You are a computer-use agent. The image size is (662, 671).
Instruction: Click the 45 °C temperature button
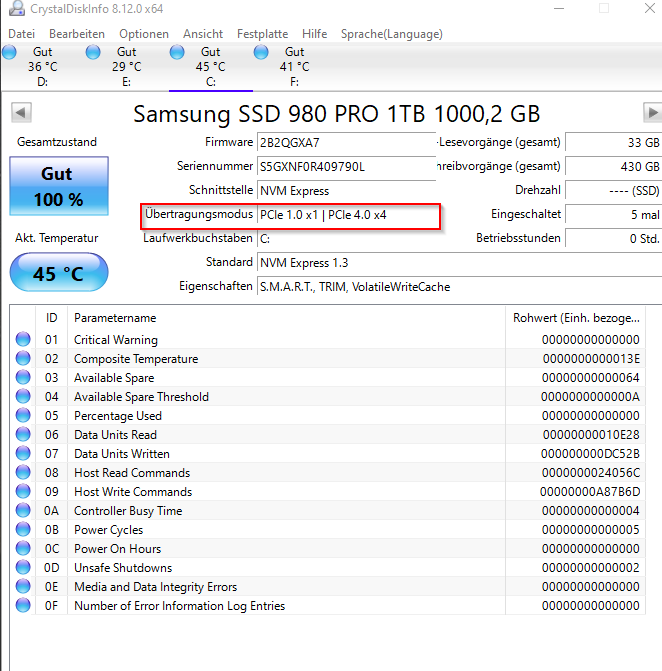tap(59, 273)
